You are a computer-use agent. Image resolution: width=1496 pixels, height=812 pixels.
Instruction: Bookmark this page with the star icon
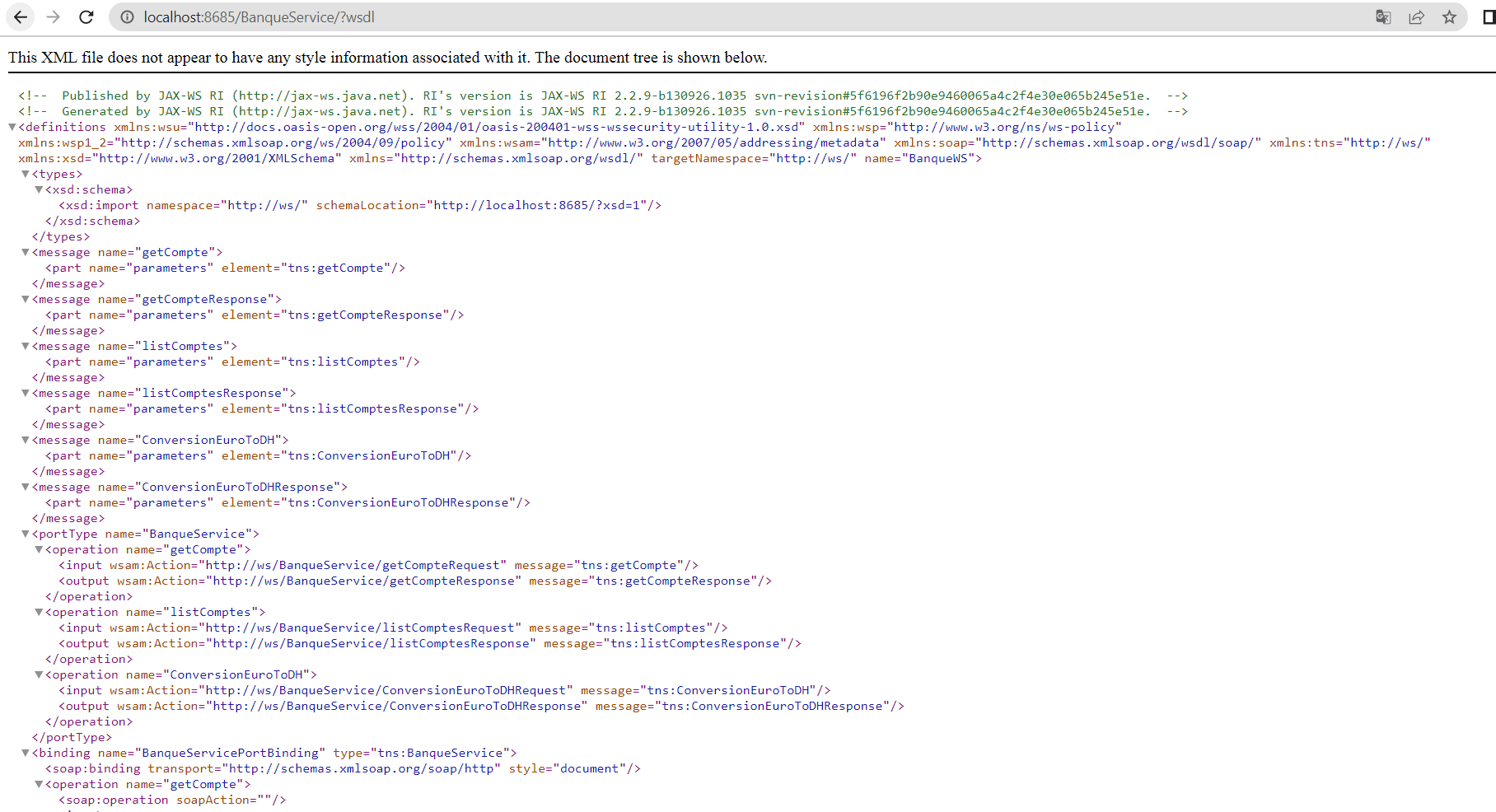pos(1448,16)
